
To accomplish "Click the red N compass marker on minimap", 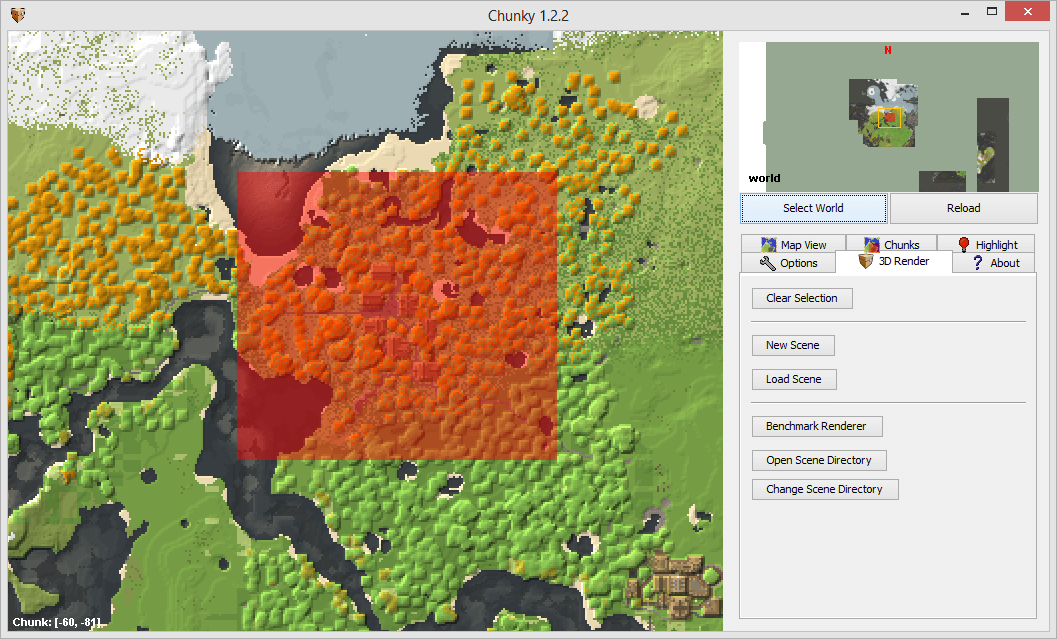I will point(888,50).
